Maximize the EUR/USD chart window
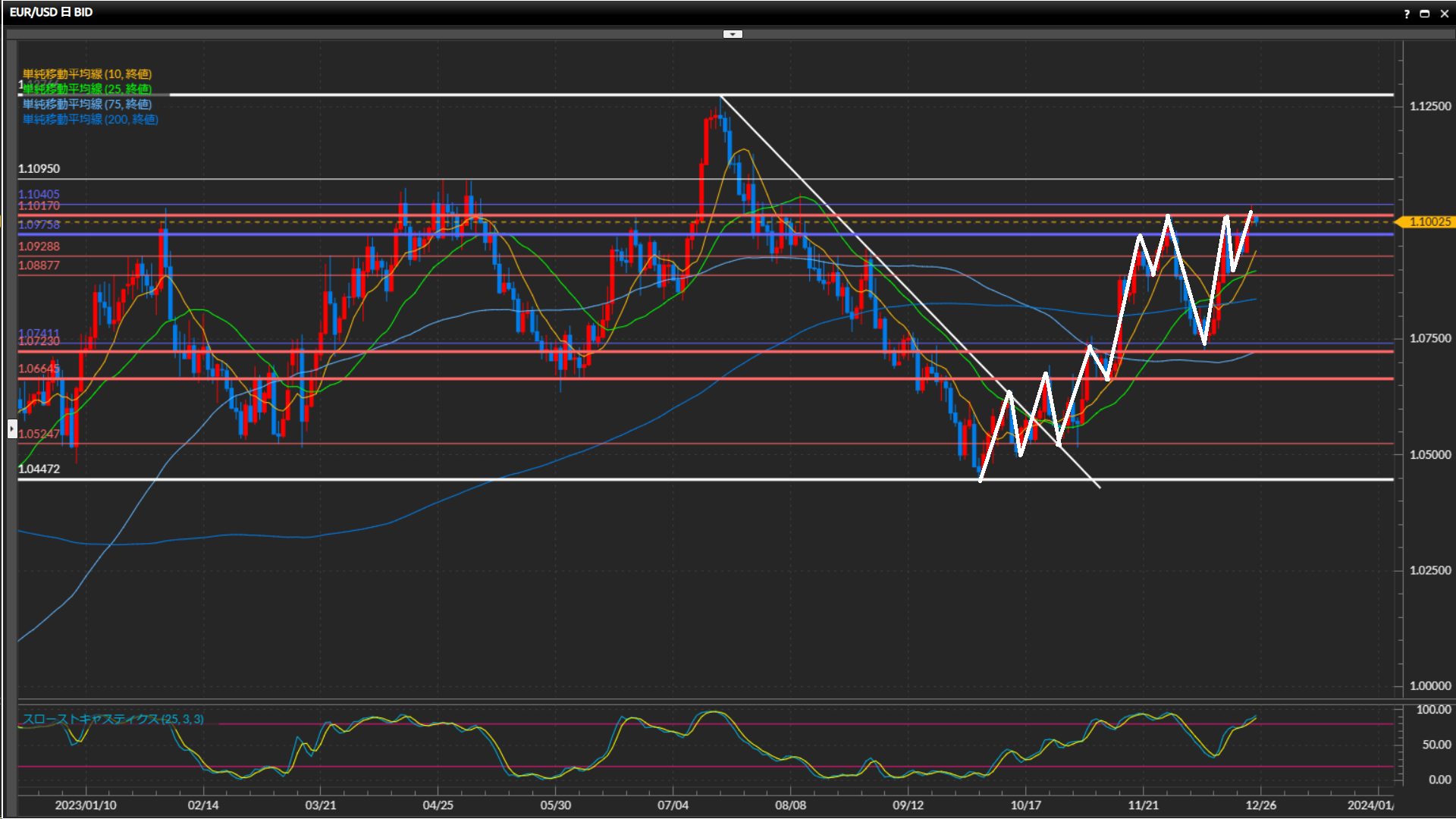 pyautogui.click(x=1425, y=14)
